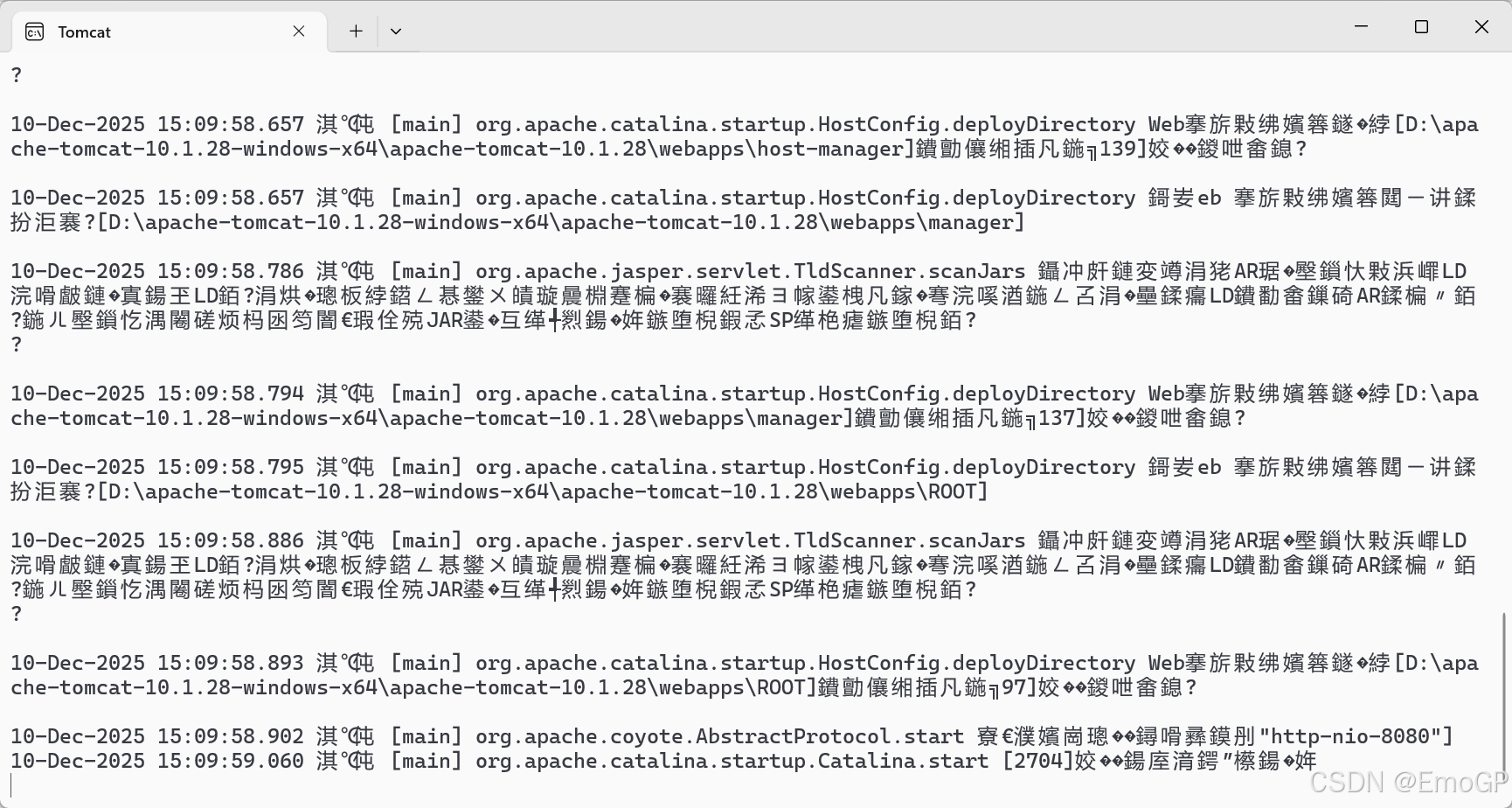Maximize the terminal window

pos(1421,26)
